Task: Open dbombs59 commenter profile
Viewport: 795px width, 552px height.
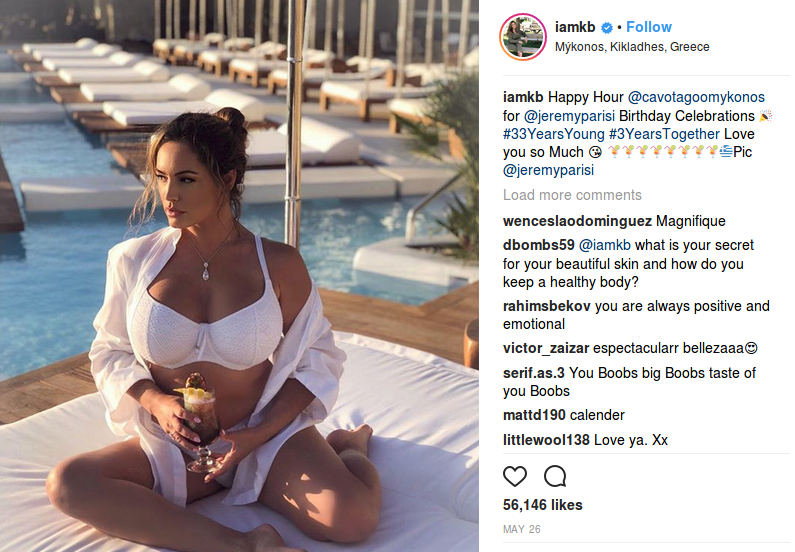Action: (538, 245)
